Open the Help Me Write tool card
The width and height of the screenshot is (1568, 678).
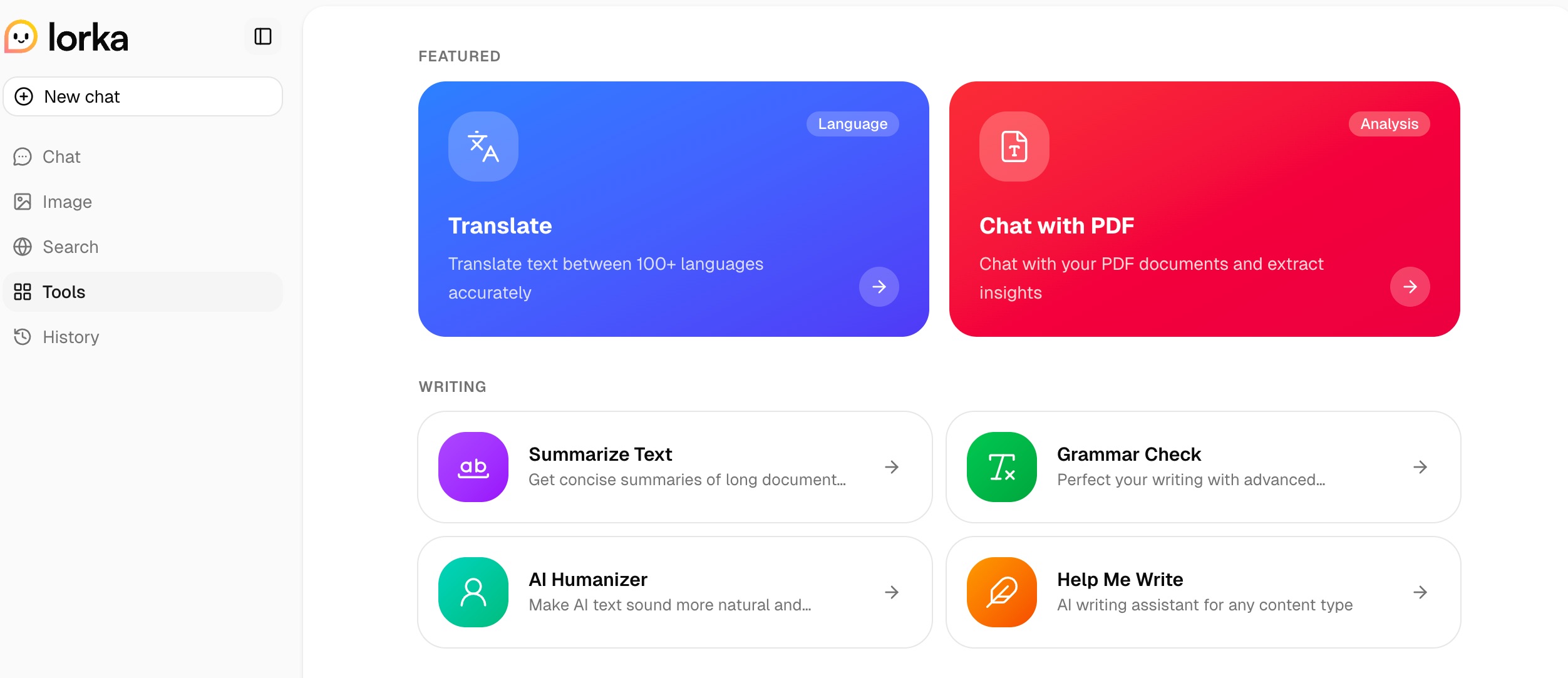1202,592
